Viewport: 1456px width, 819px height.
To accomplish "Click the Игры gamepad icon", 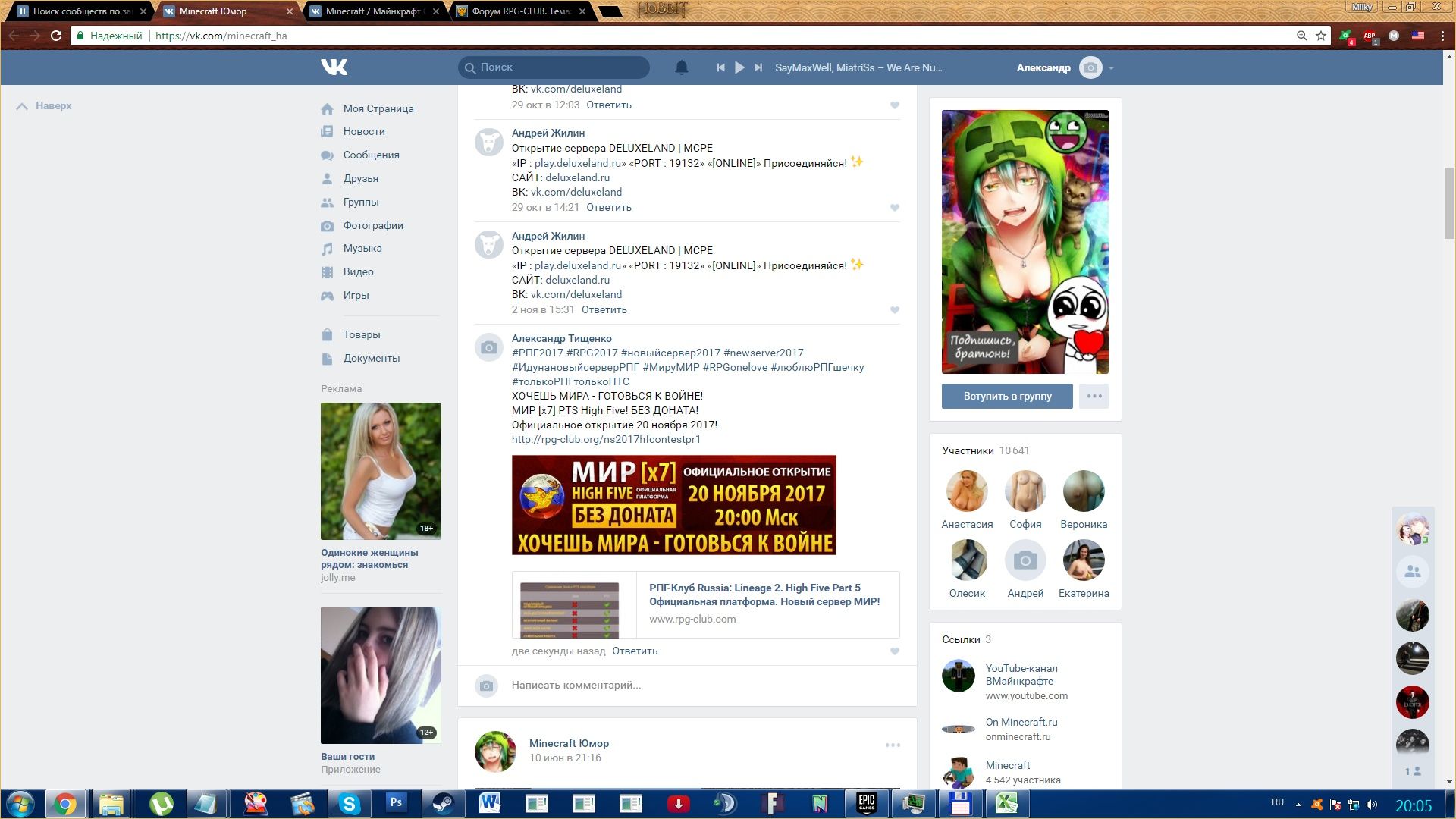I will [x=327, y=296].
